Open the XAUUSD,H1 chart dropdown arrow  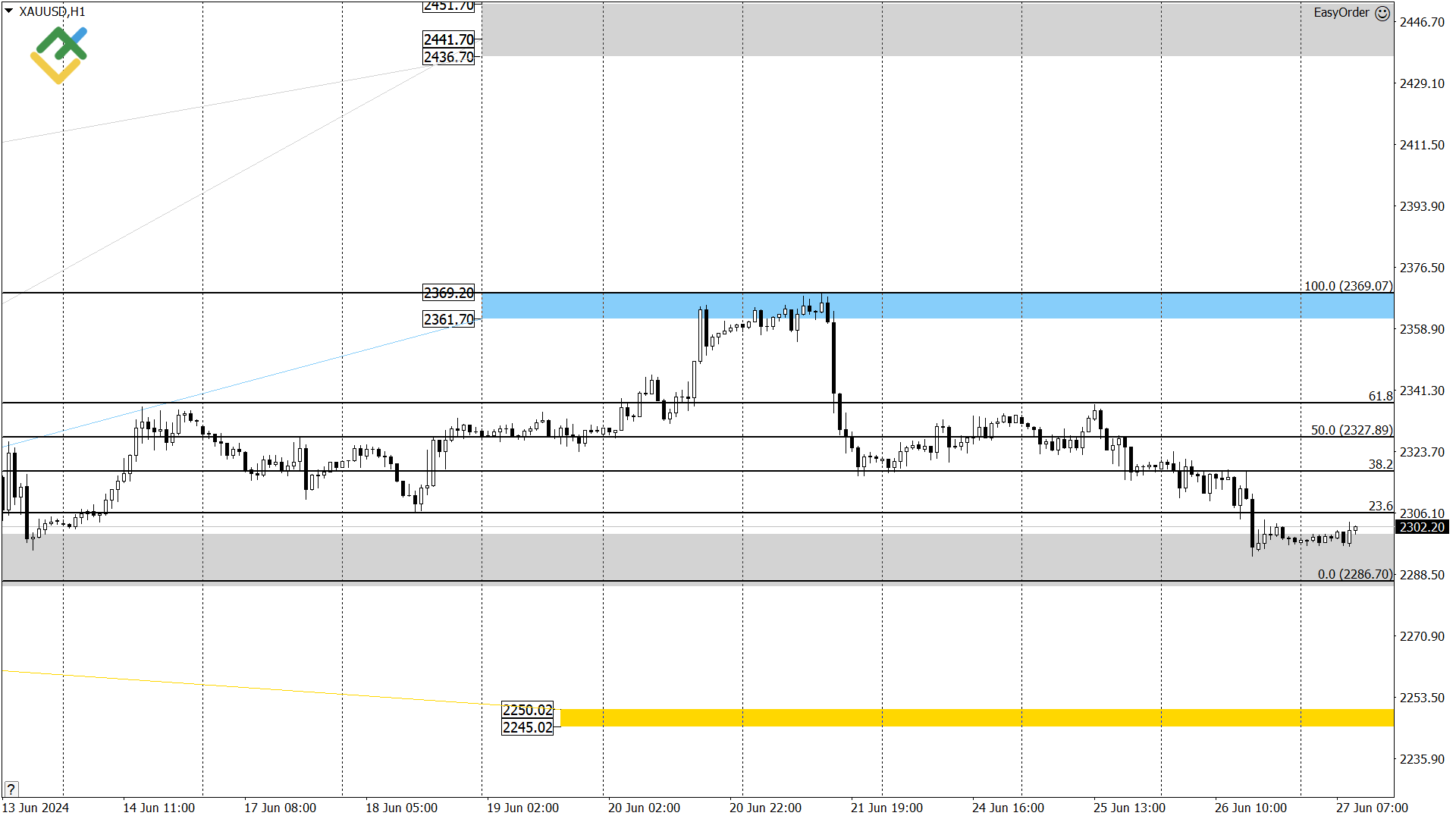8,11
